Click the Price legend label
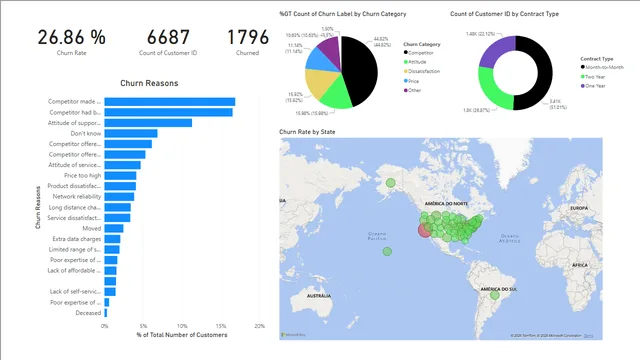Screen dimensions: 640x360 tap(413, 81)
